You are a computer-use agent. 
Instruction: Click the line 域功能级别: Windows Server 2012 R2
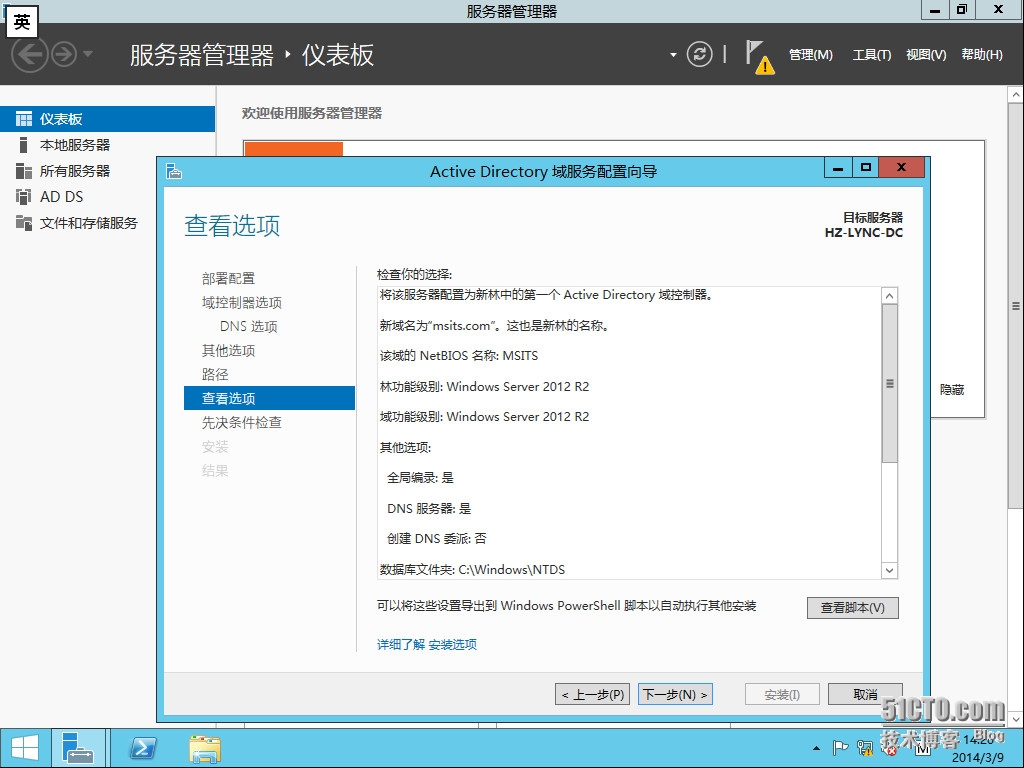(x=485, y=417)
